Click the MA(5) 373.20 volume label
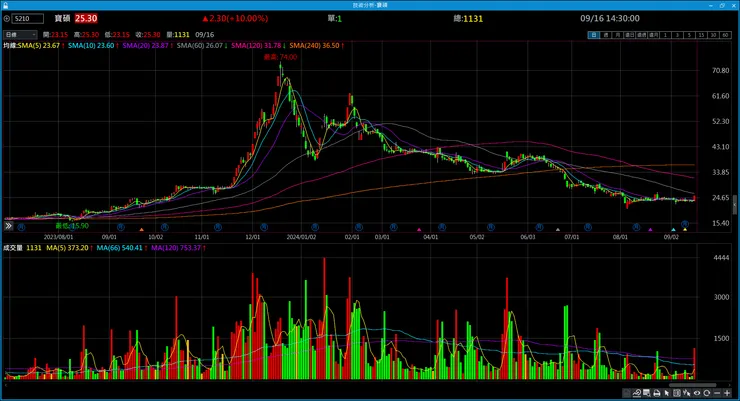Screen dimensions: 740x401 (69, 248)
